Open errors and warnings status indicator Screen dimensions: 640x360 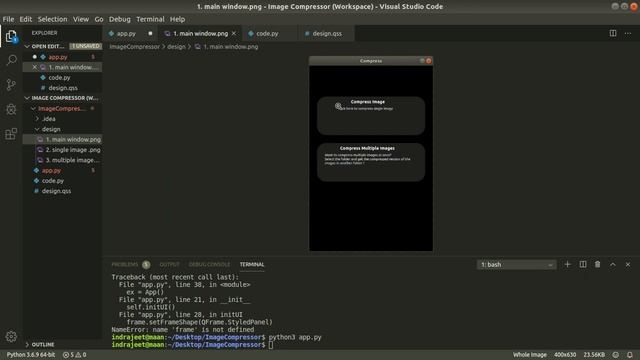(75, 355)
